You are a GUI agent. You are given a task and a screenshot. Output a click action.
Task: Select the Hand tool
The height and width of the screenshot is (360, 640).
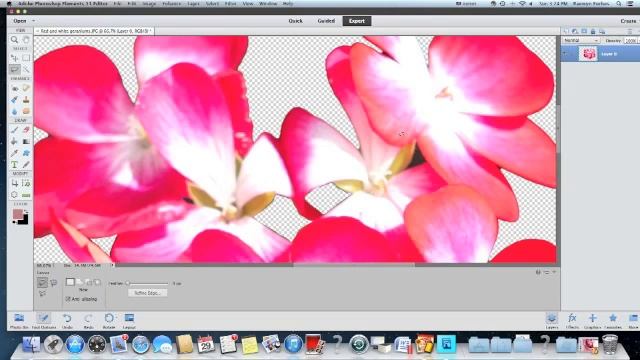pos(26,40)
